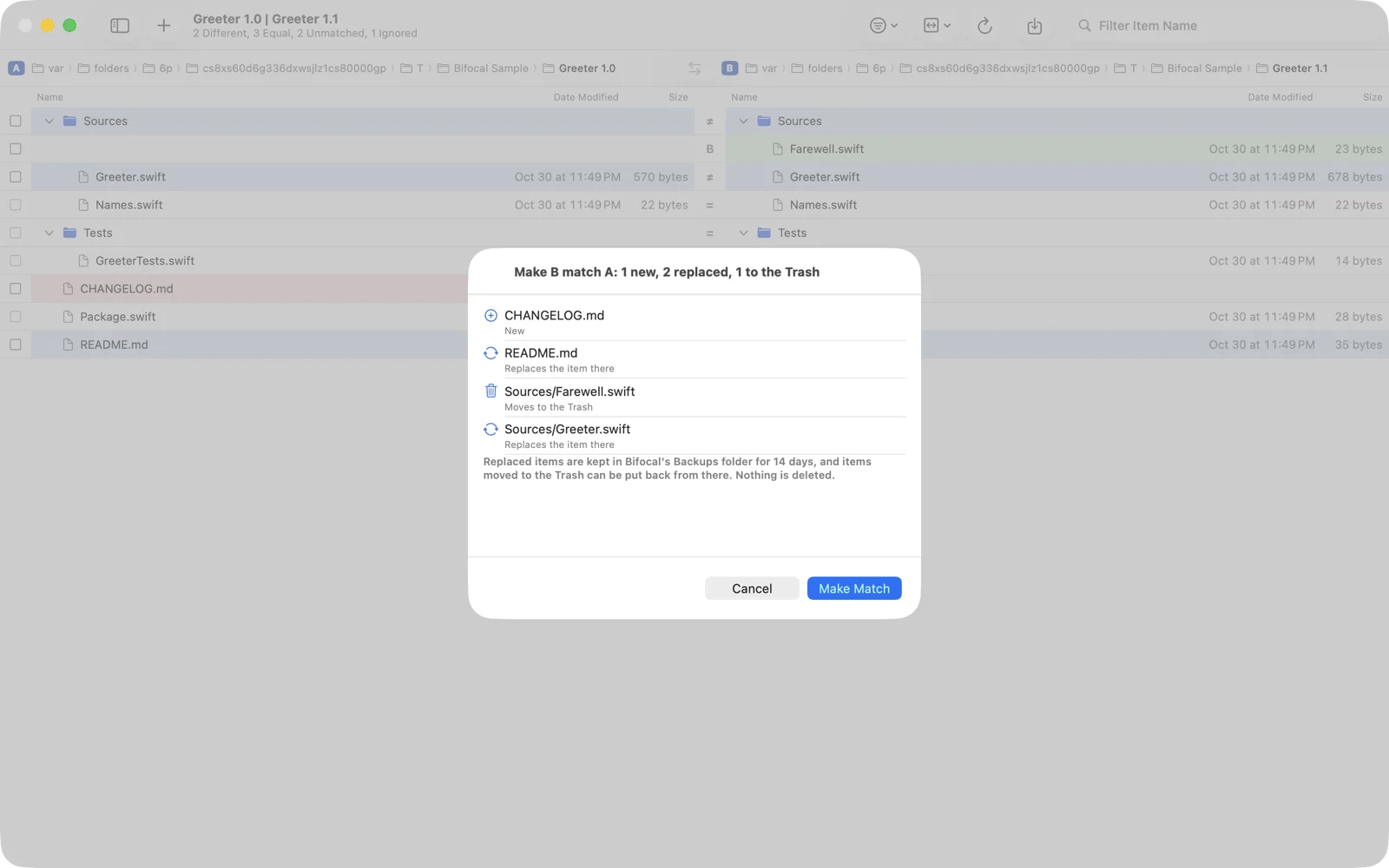Click the B side badge icon
Image resolution: width=1389 pixels, height=868 pixels.
(729, 68)
